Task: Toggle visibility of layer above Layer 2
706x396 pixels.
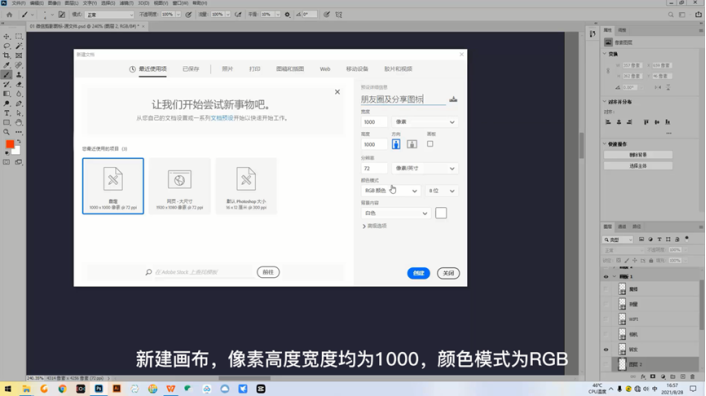Action: coord(606,349)
